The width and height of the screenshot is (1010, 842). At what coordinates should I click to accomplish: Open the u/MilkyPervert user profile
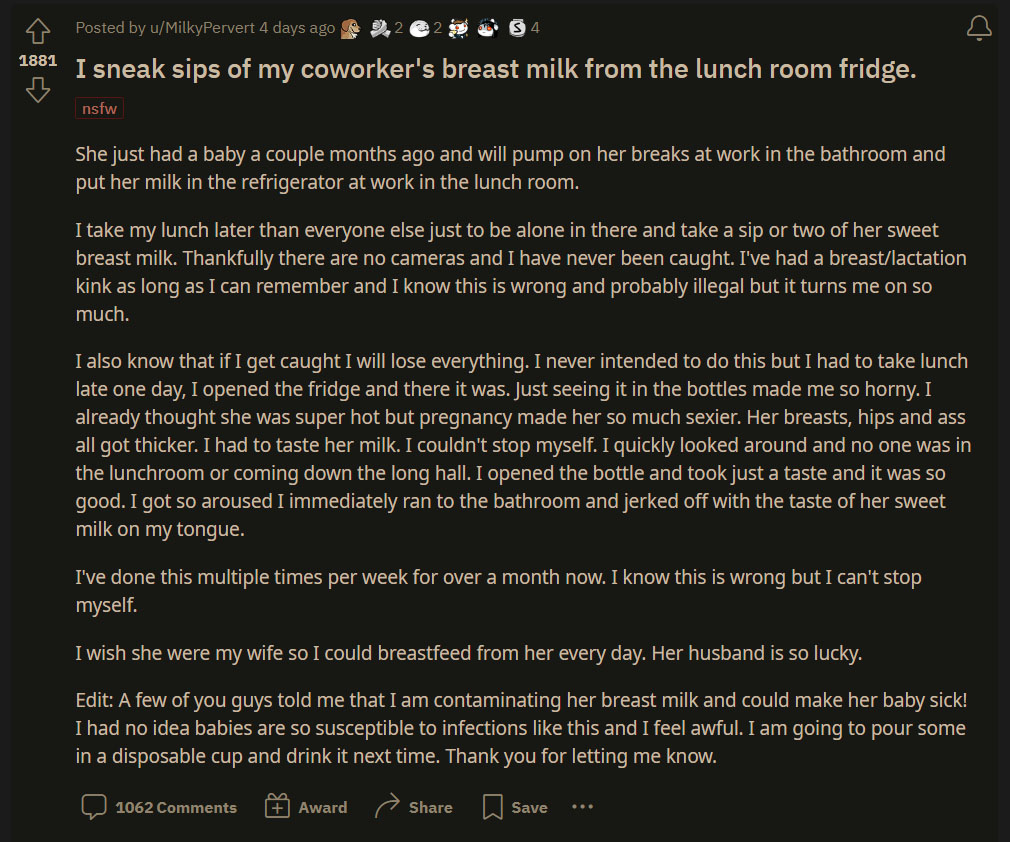[202, 28]
